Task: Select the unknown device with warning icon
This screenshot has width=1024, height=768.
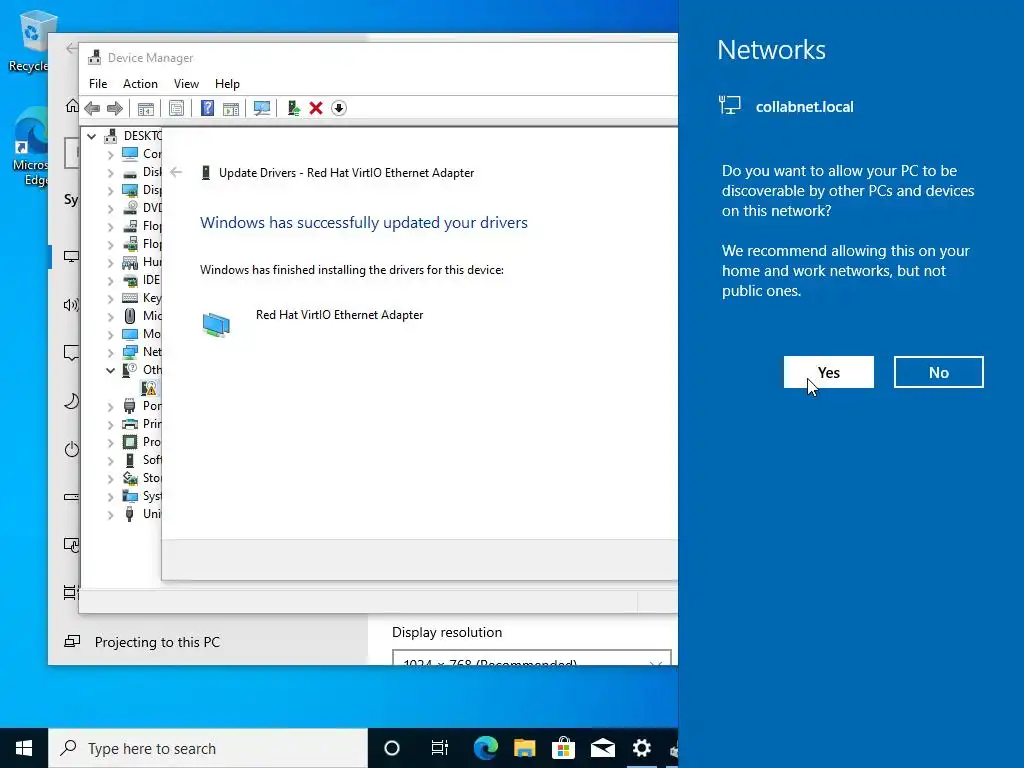Action: 149,388
